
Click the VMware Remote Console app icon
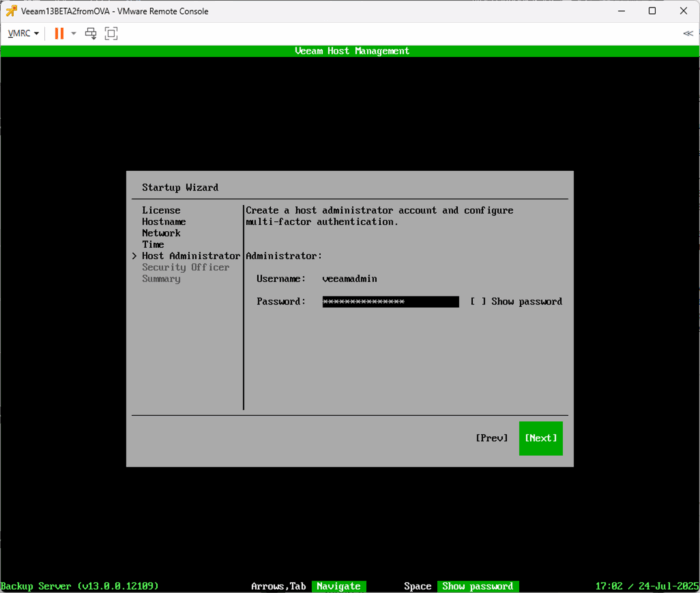(12, 11)
